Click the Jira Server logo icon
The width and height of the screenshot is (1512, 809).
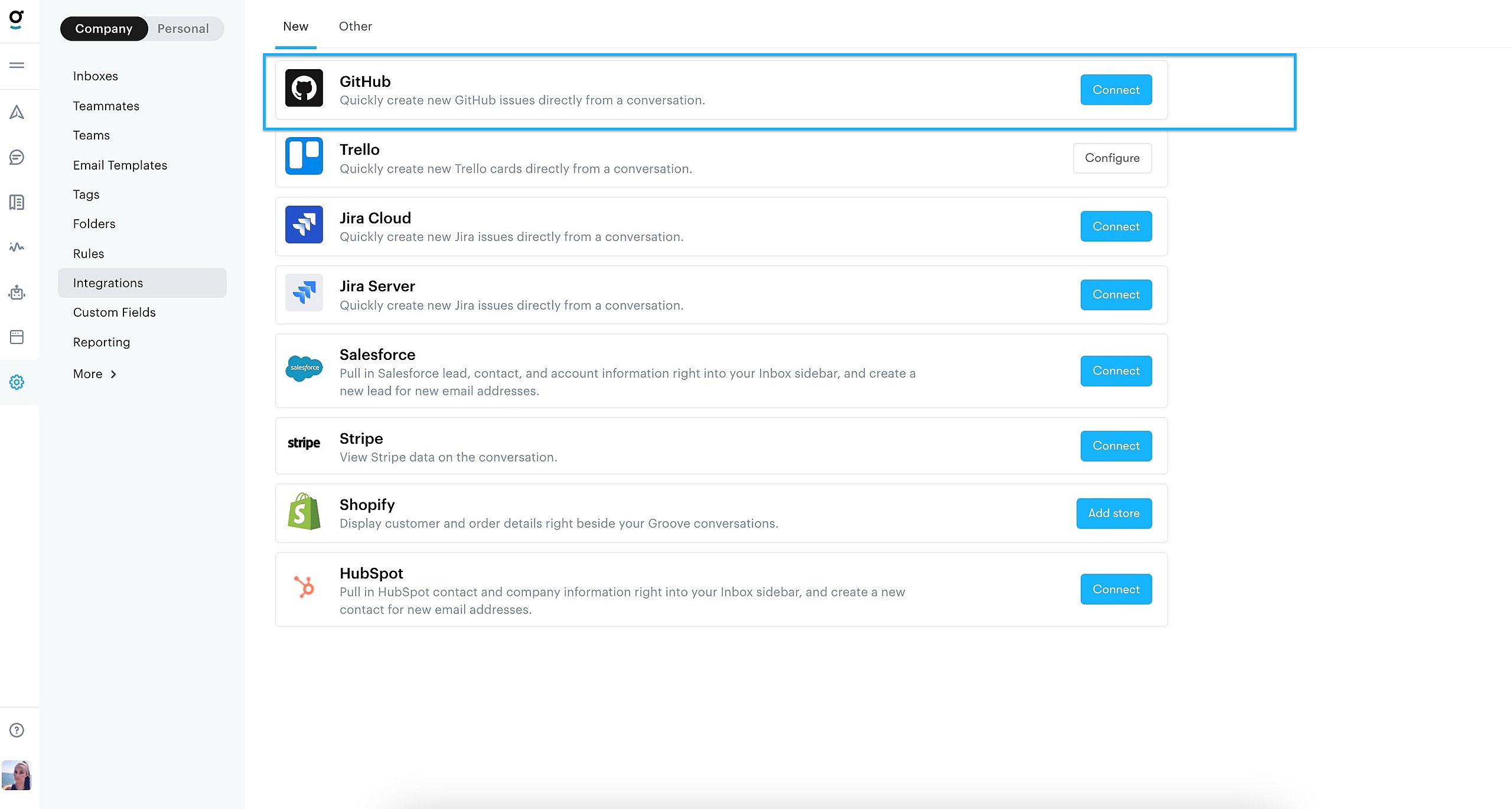point(304,293)
